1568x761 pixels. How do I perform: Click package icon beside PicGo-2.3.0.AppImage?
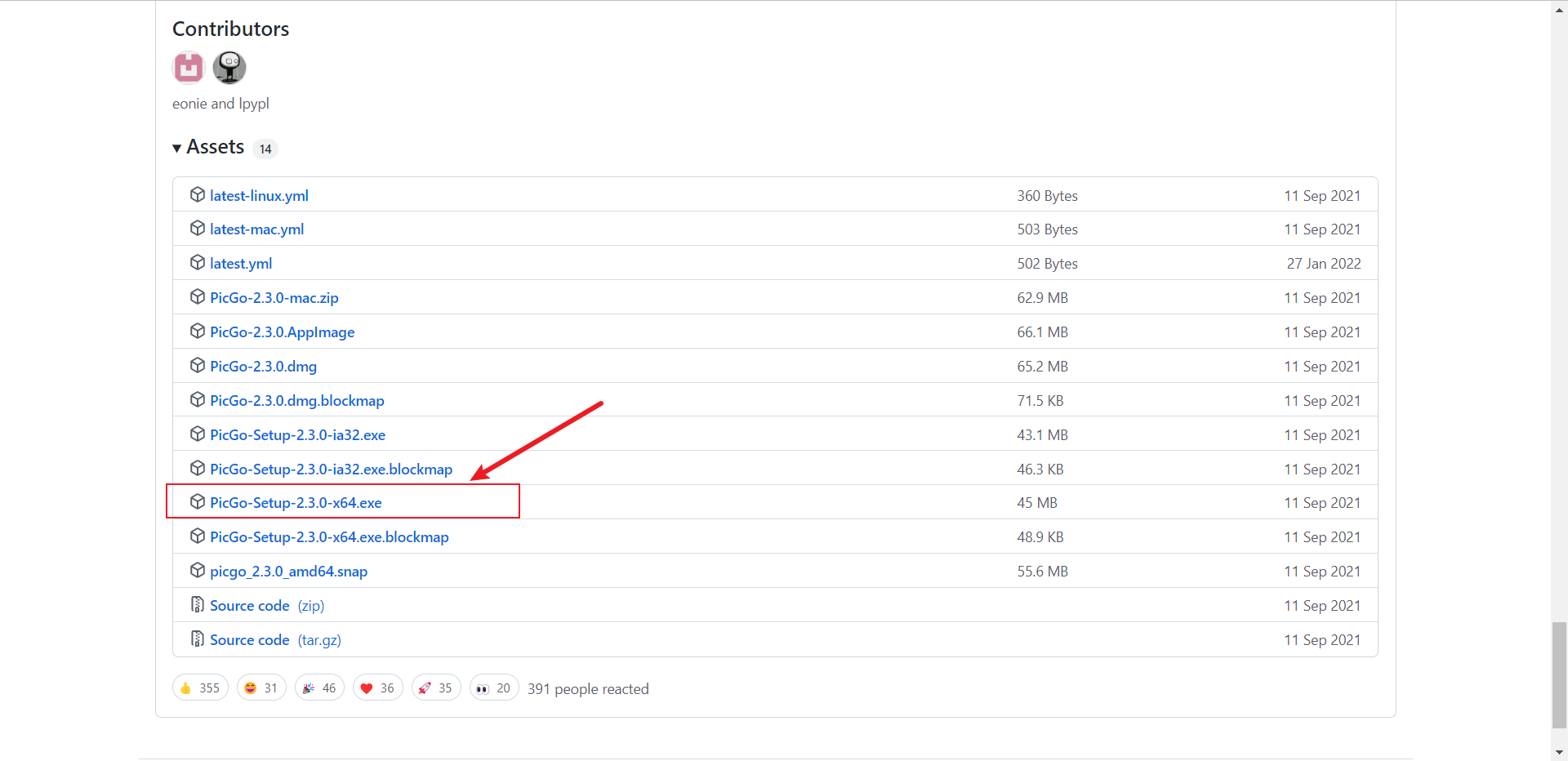(x=197, y=331)
